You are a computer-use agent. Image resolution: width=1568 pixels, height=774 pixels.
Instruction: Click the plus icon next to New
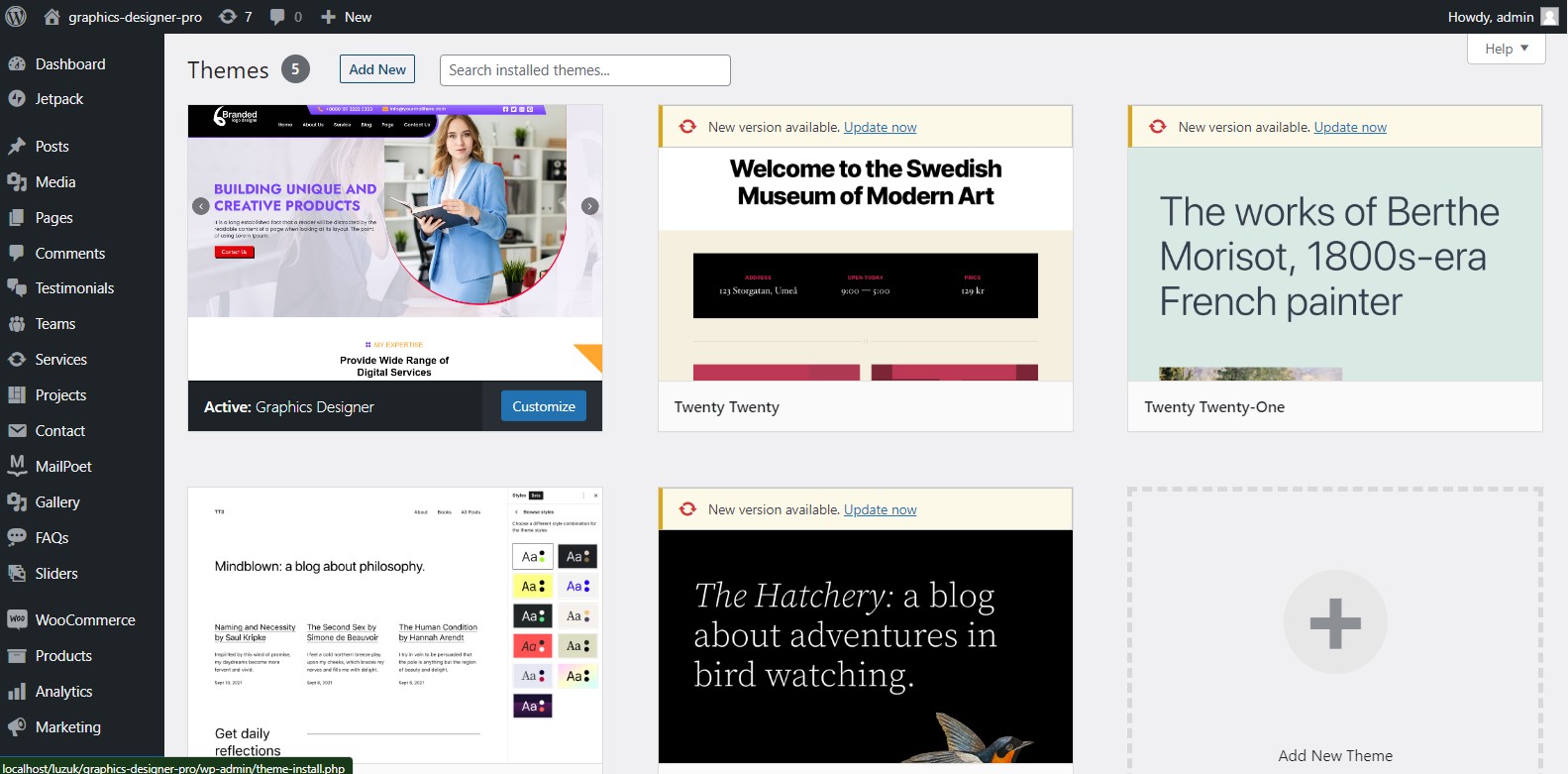click(328, 17)
